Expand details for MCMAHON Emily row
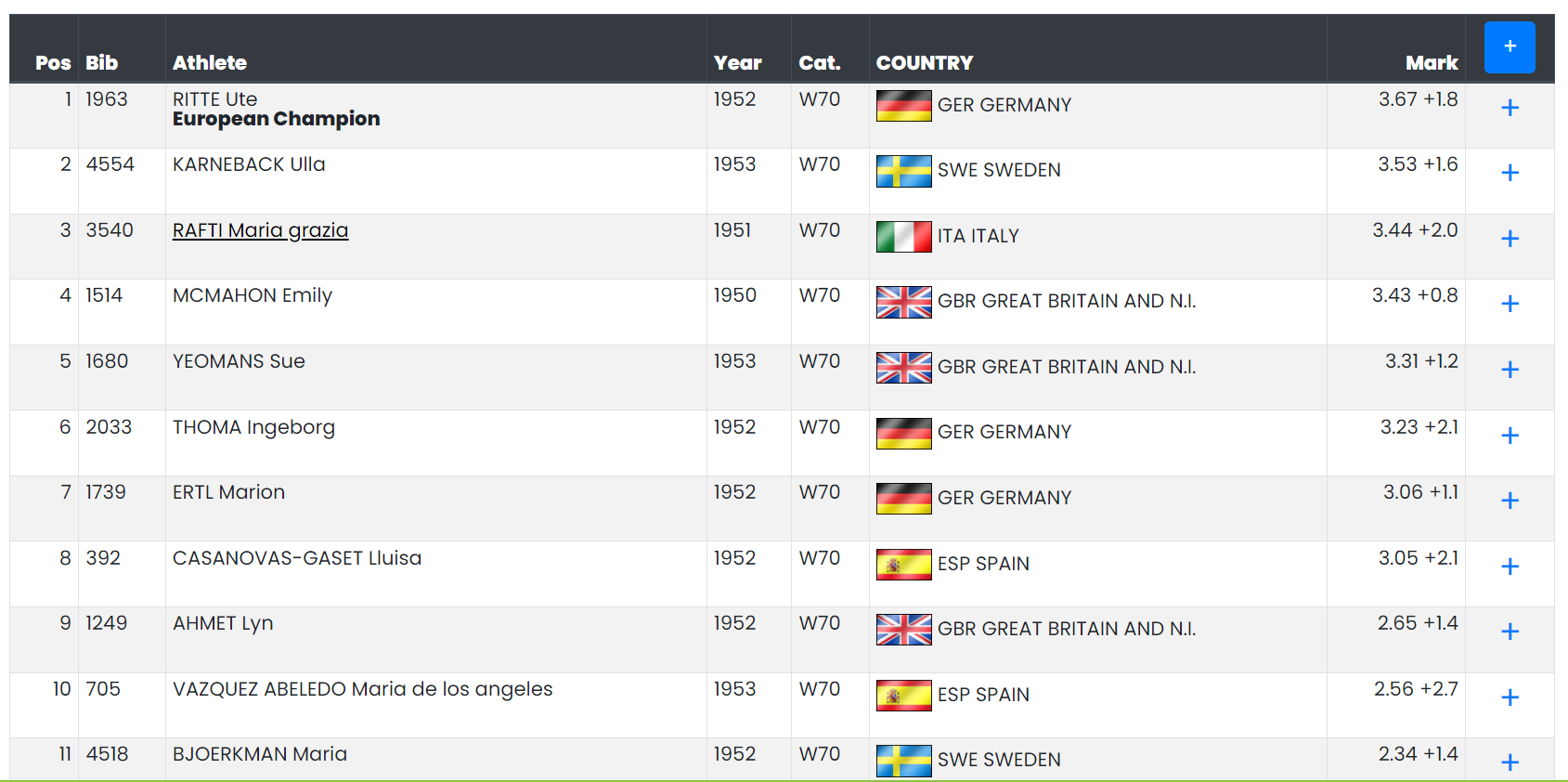1568x782 pixels. (1510, 304)
